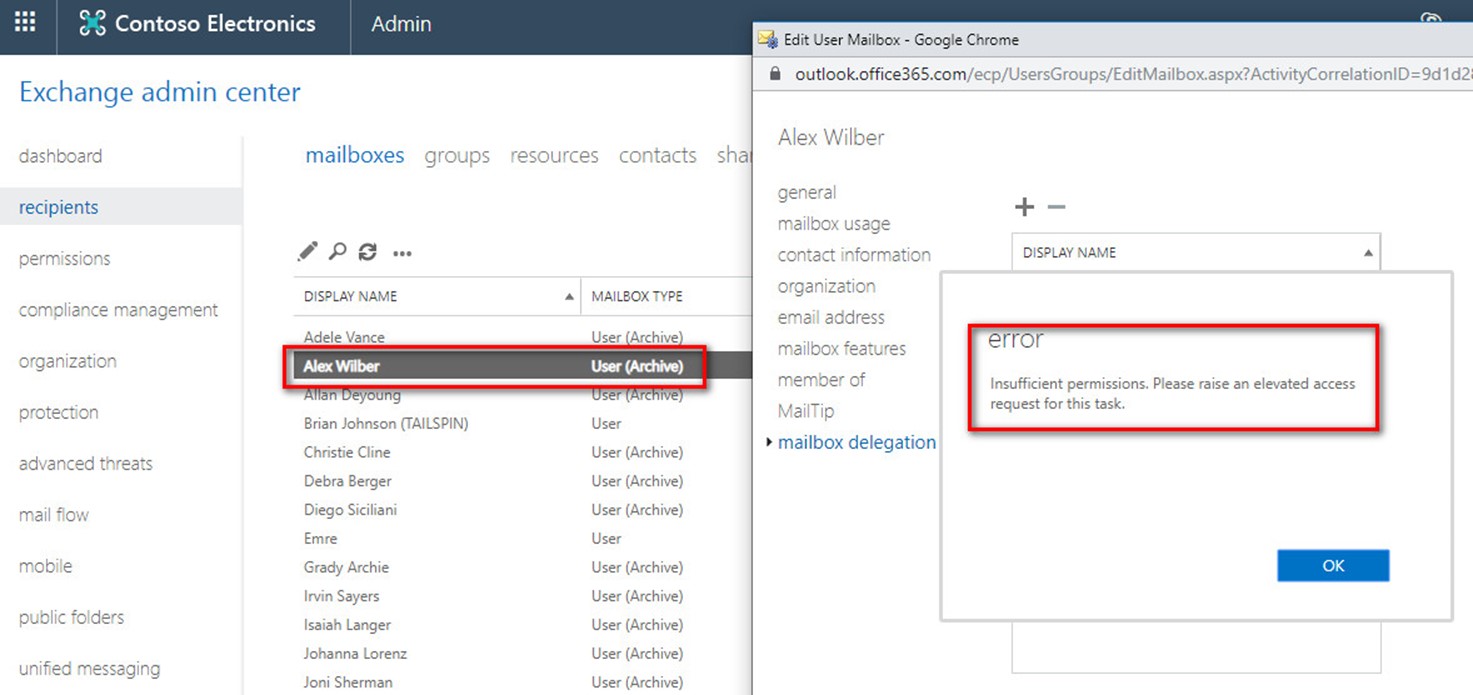Viewport: 1473px width, 695px height.
Task: Click the refresh icon in mailboxes toolbar
Action: 368,252
